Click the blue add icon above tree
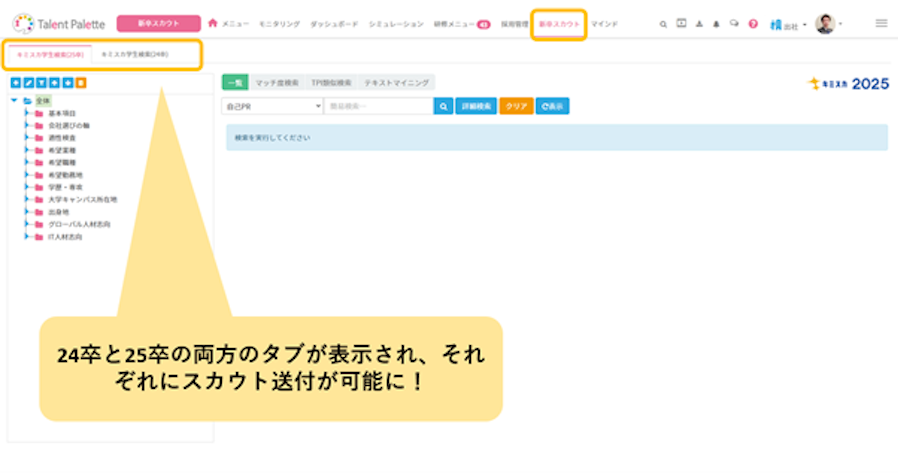The width and height of the screenshot is (898, 473). (x=15, y=83)
